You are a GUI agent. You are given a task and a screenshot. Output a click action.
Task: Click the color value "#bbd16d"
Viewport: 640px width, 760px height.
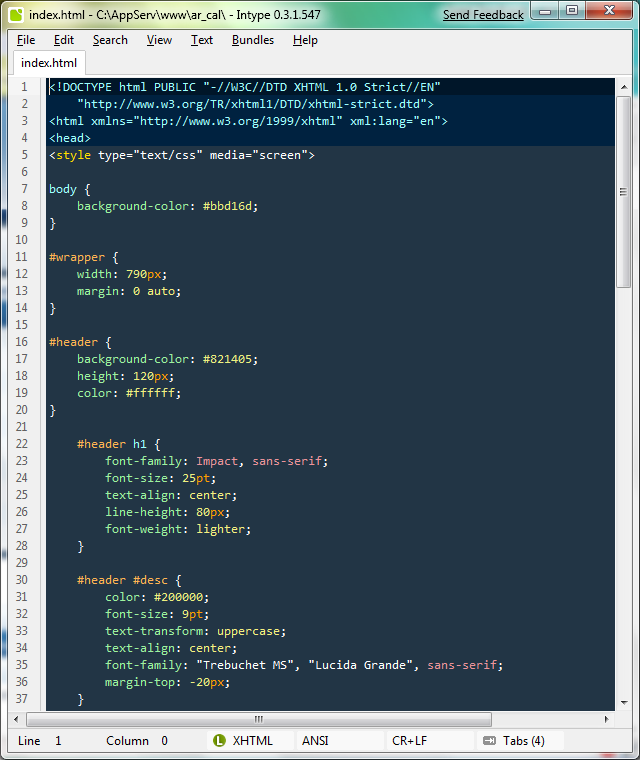[x=228, y=206]
